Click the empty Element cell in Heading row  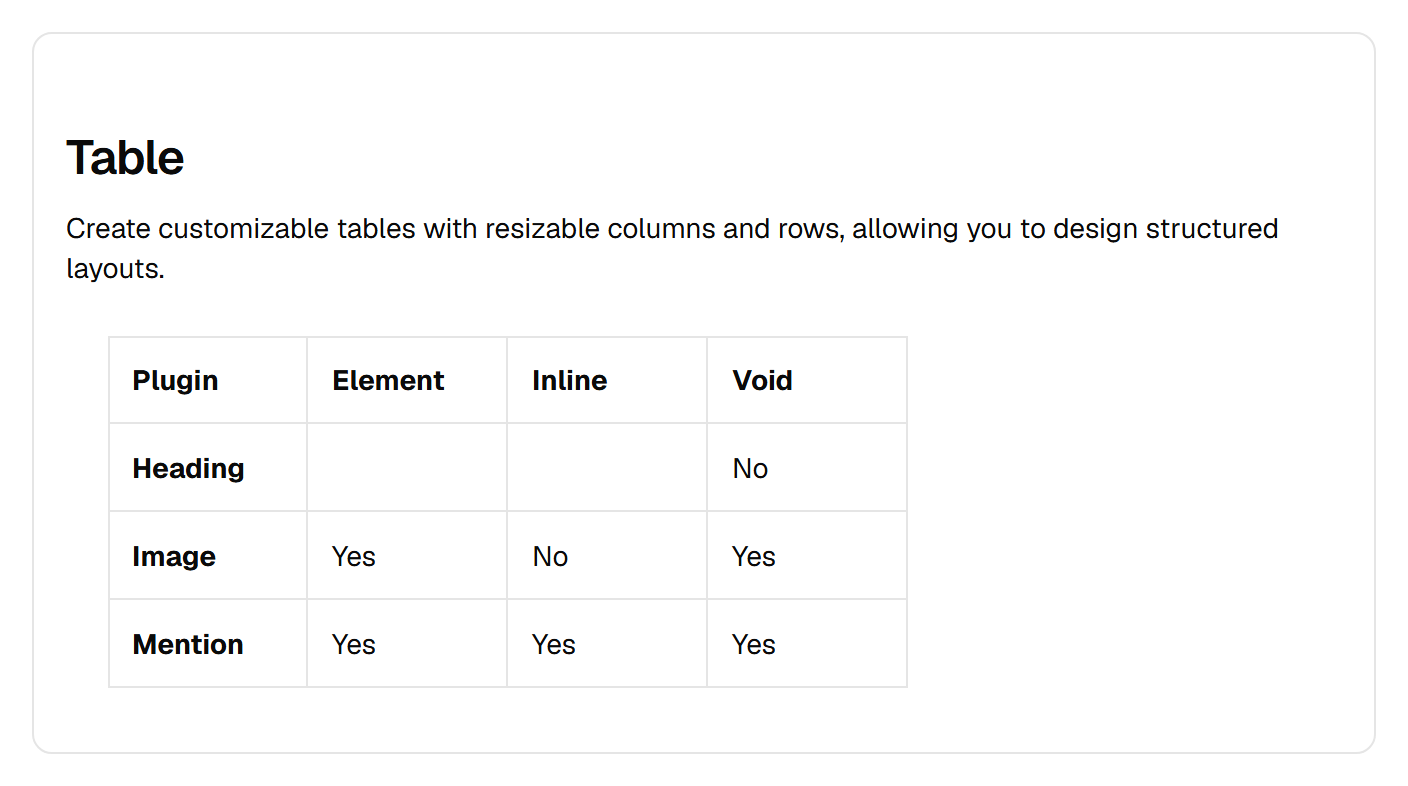coord(407,467)
